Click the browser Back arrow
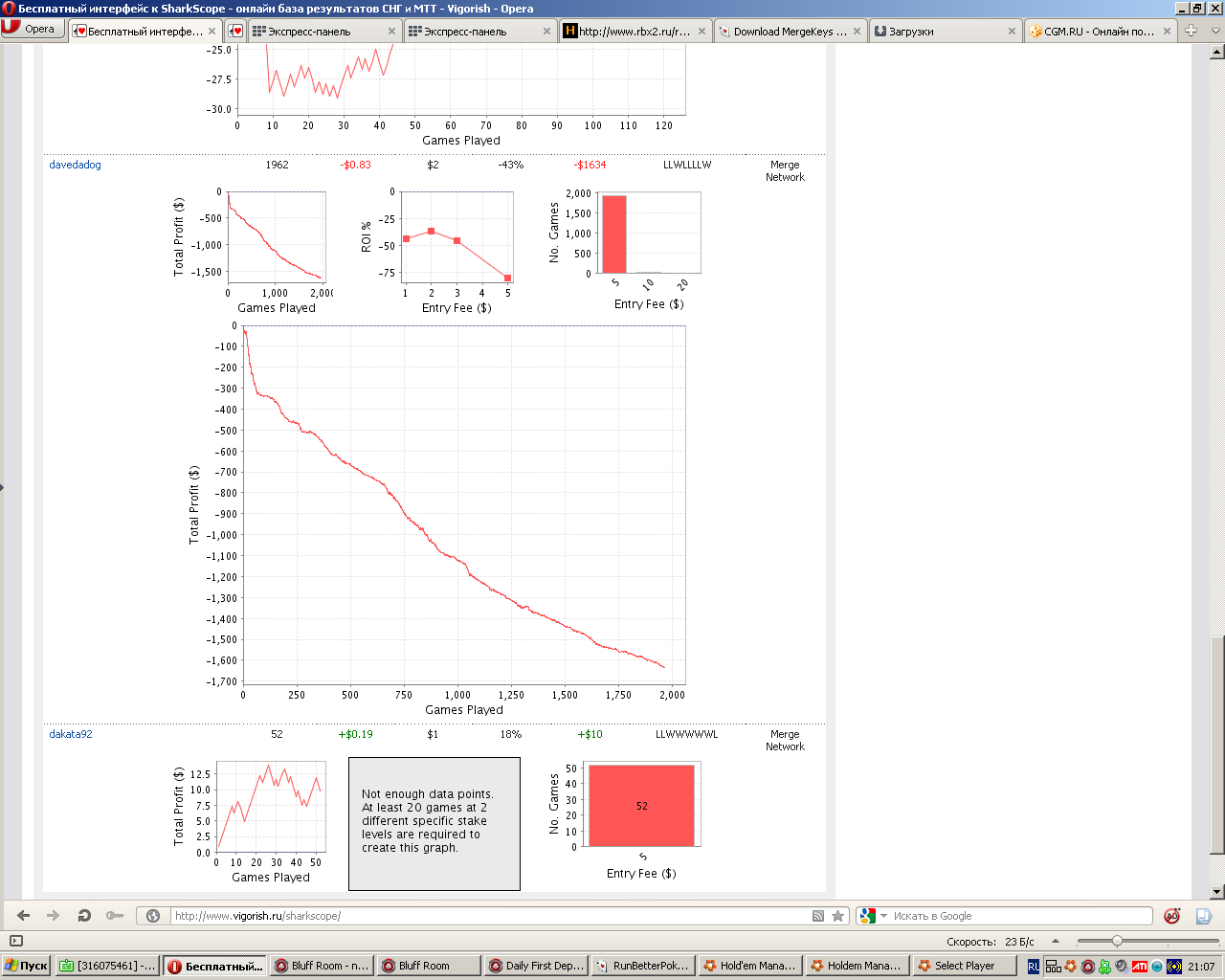This screenshot has width=1225, height=980. (24, 916)
